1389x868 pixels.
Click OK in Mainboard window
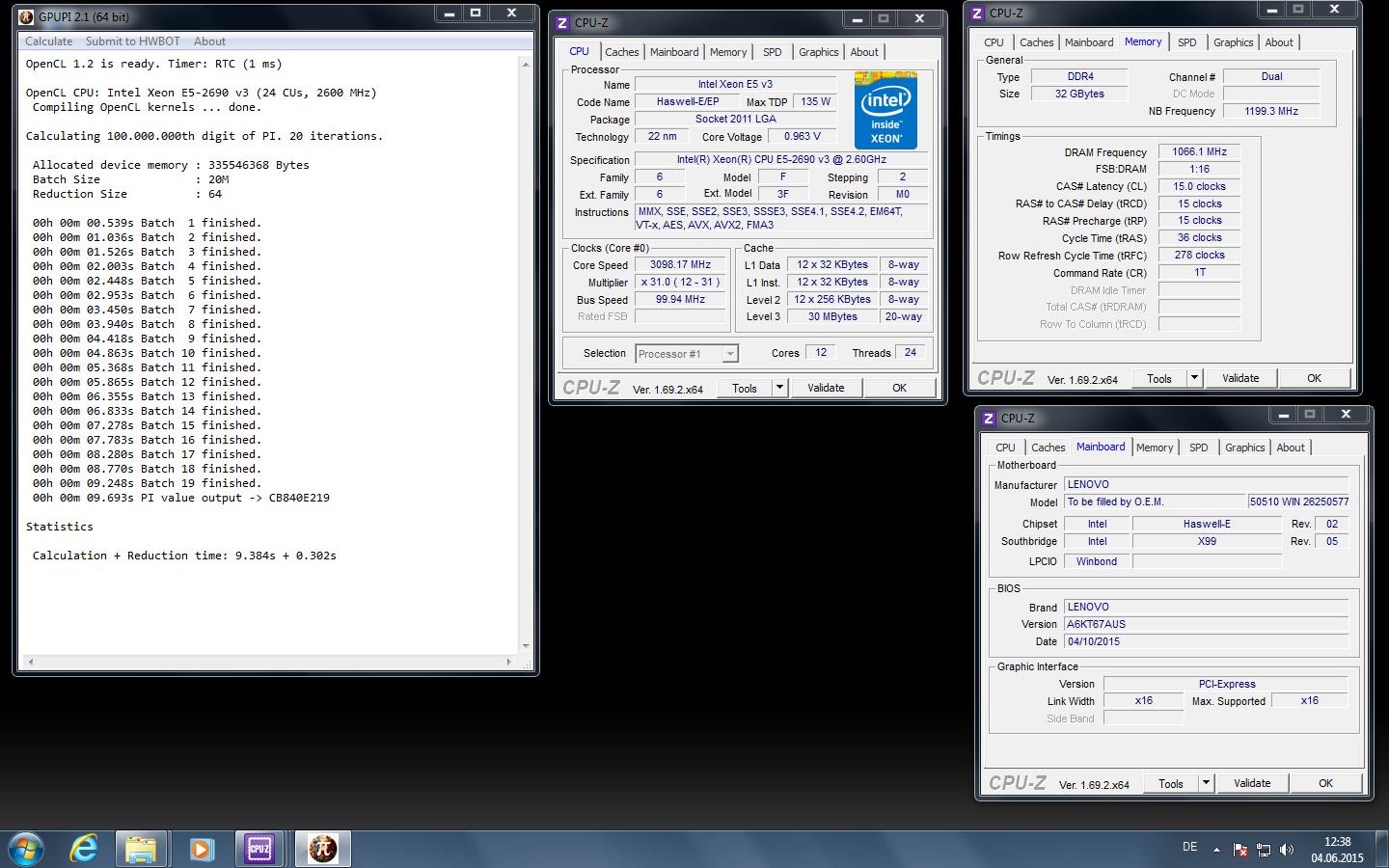point(1325,783)
